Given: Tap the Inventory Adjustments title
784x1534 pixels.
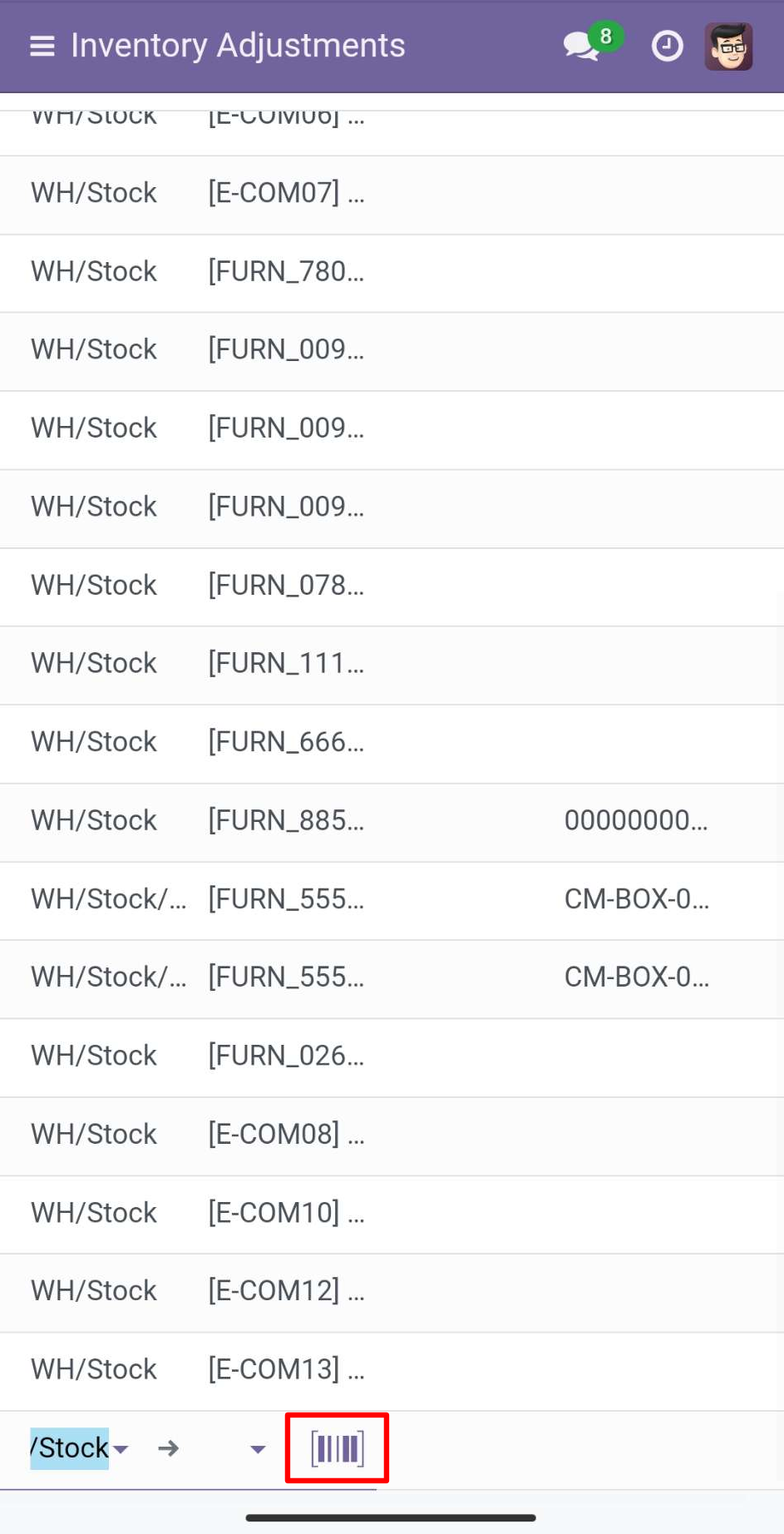Looking at the screenshot, I should coord(238,45).
